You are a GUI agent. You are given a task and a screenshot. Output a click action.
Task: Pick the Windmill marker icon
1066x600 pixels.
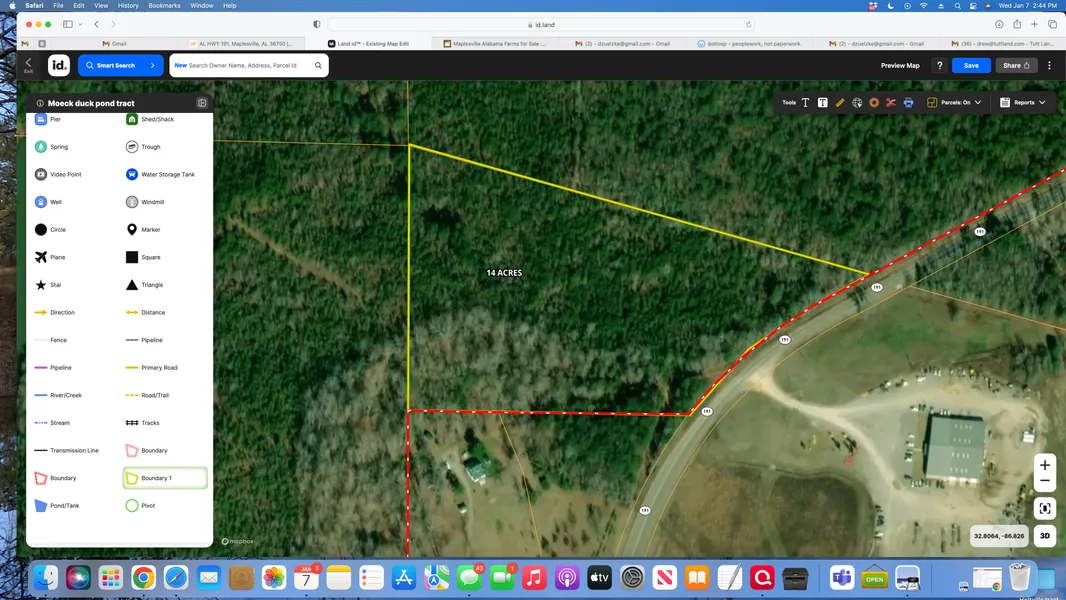[x=132, y=202]
